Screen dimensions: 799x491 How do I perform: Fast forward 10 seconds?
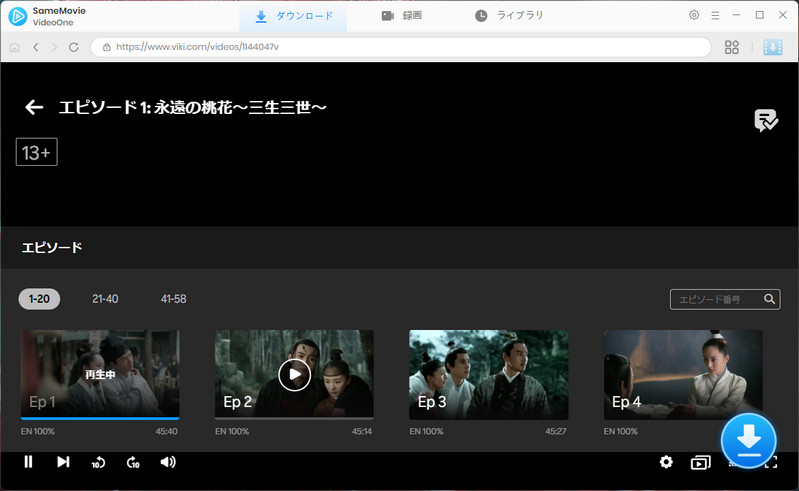click(133, 462)
